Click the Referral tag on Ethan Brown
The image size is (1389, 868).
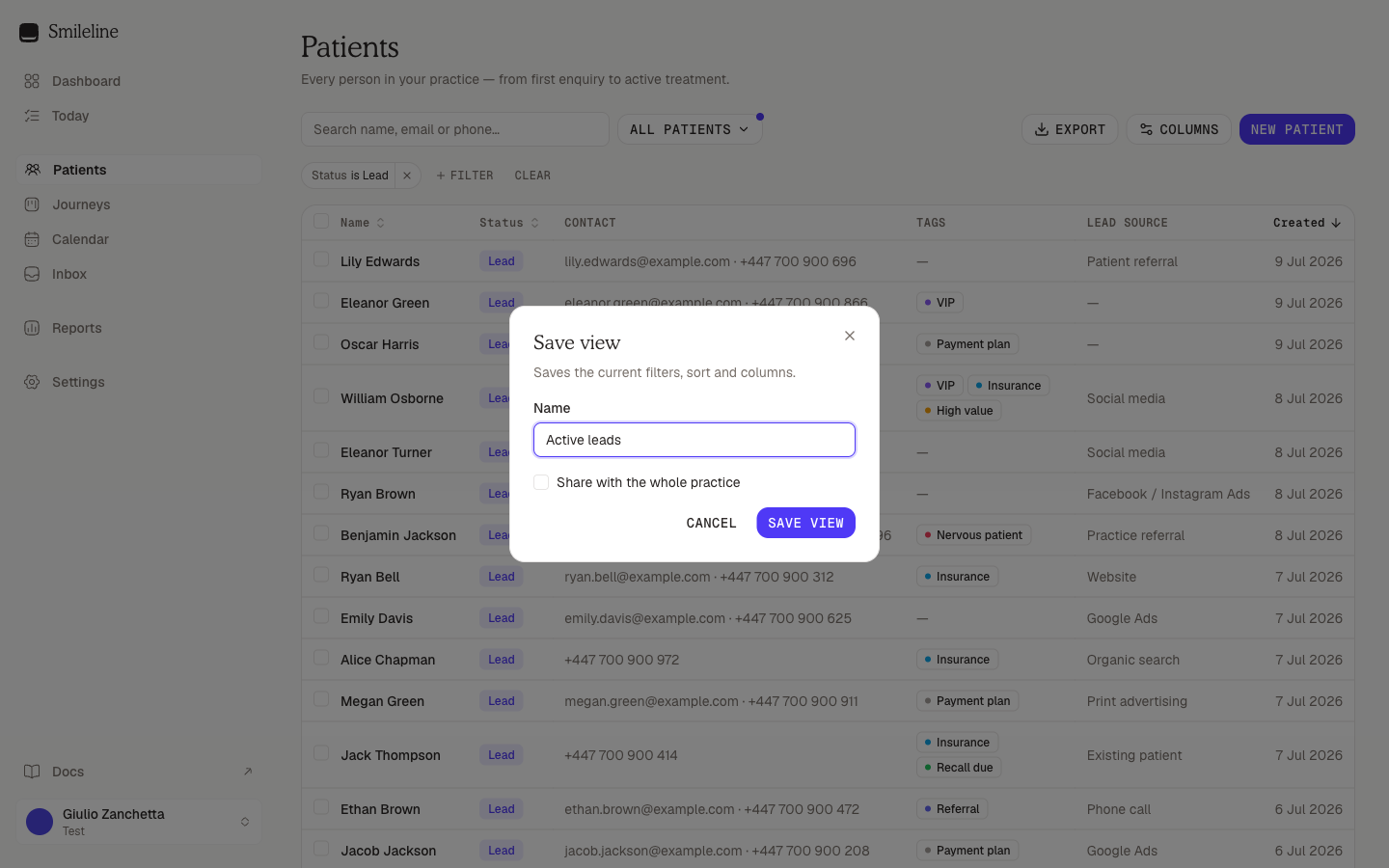pos(952,809)
